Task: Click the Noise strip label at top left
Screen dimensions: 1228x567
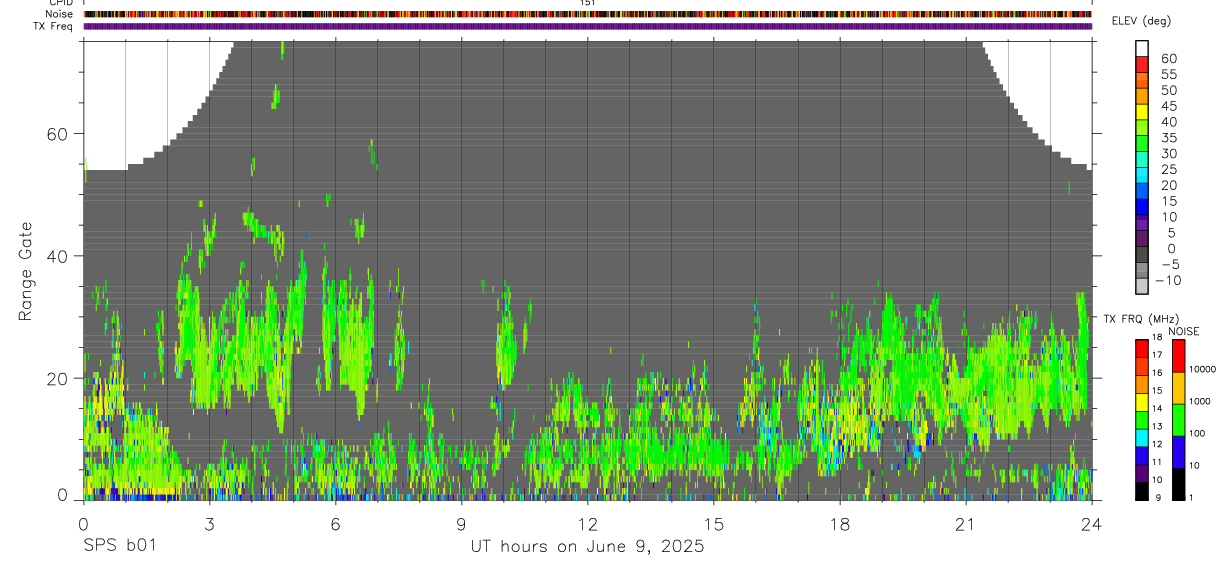Action: [59, 14]
